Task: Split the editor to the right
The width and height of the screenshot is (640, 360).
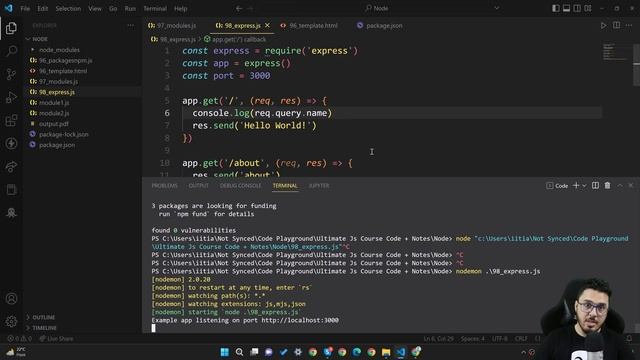Action: (x=616, y=25)
